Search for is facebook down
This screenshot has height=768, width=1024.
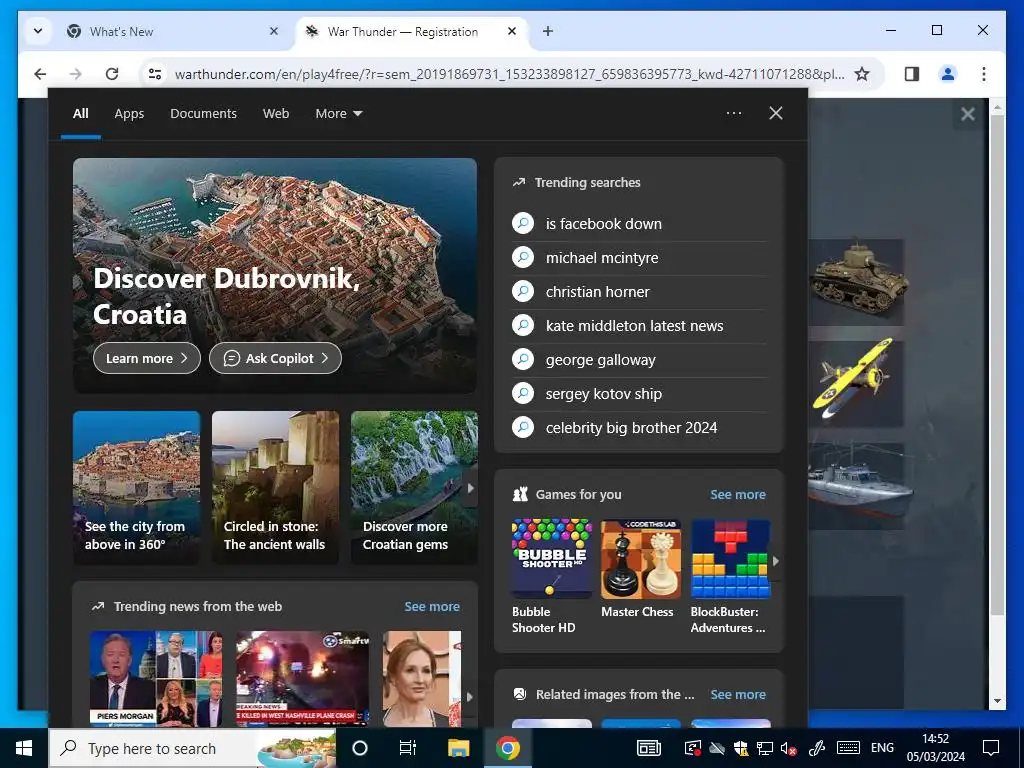tap(640, 224)
